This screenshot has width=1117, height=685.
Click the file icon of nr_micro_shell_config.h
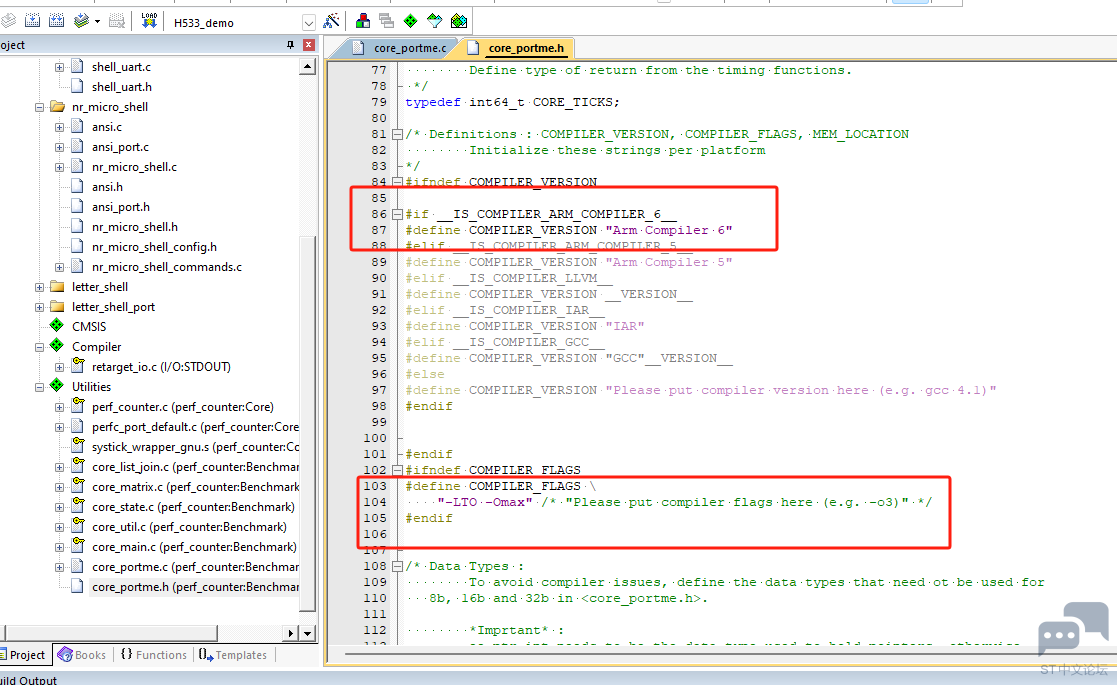78,246
